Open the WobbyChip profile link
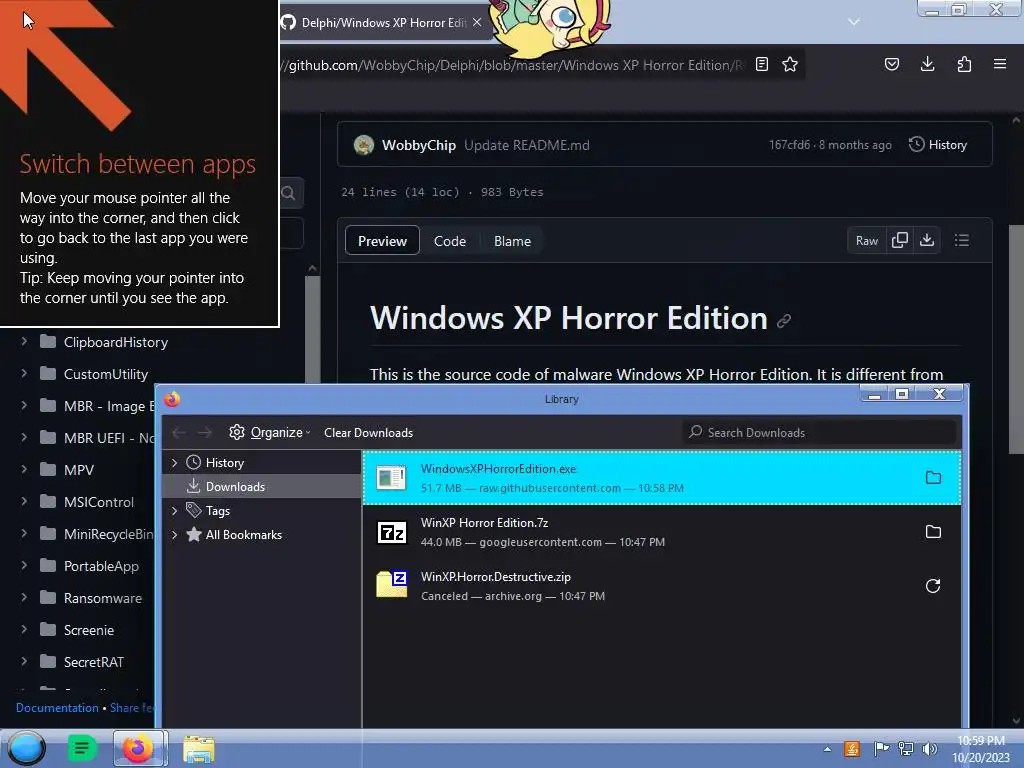This screenshot has width=1024, height=768. point(419,145)
